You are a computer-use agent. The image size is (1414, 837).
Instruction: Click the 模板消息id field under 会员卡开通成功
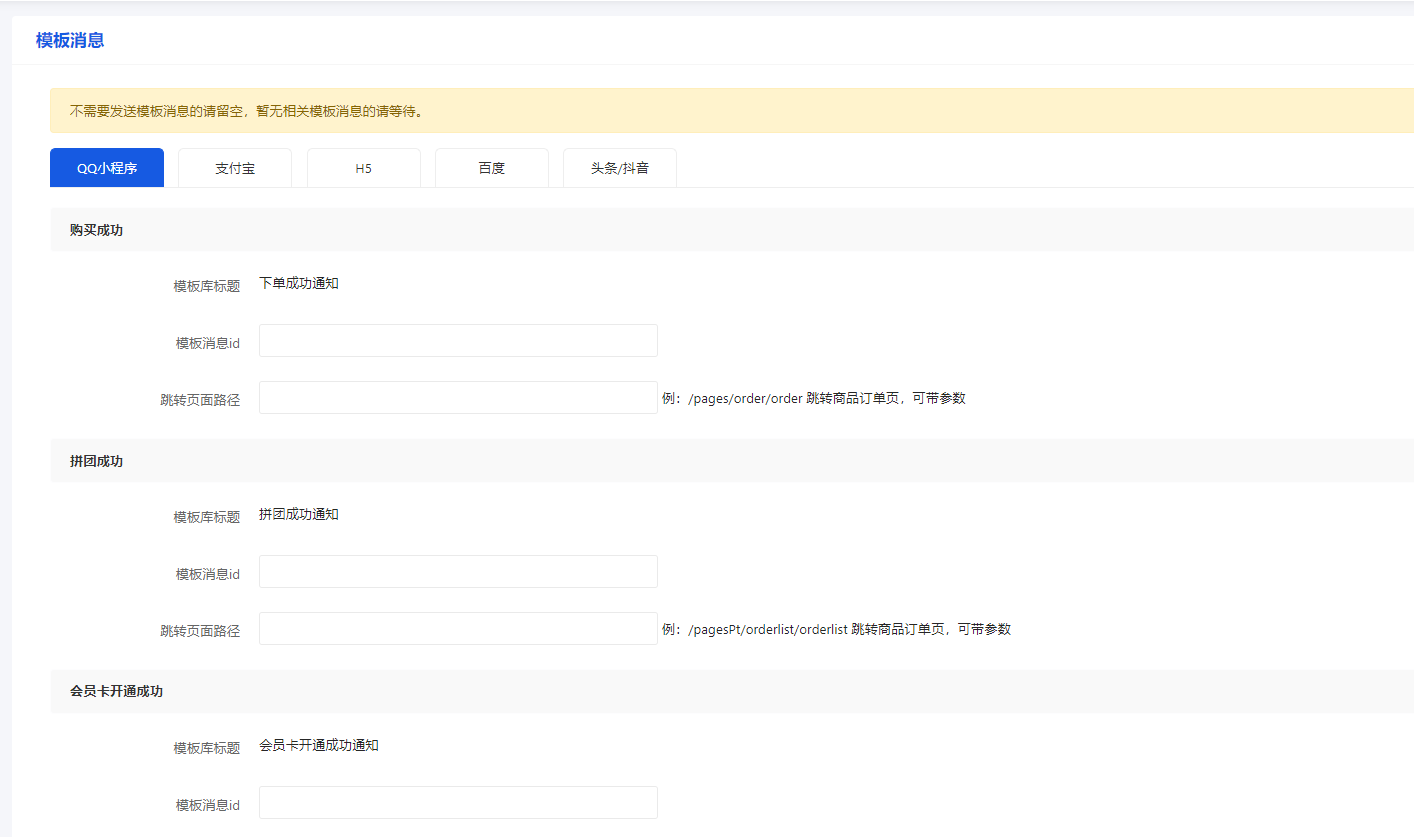tap(458, 803)
